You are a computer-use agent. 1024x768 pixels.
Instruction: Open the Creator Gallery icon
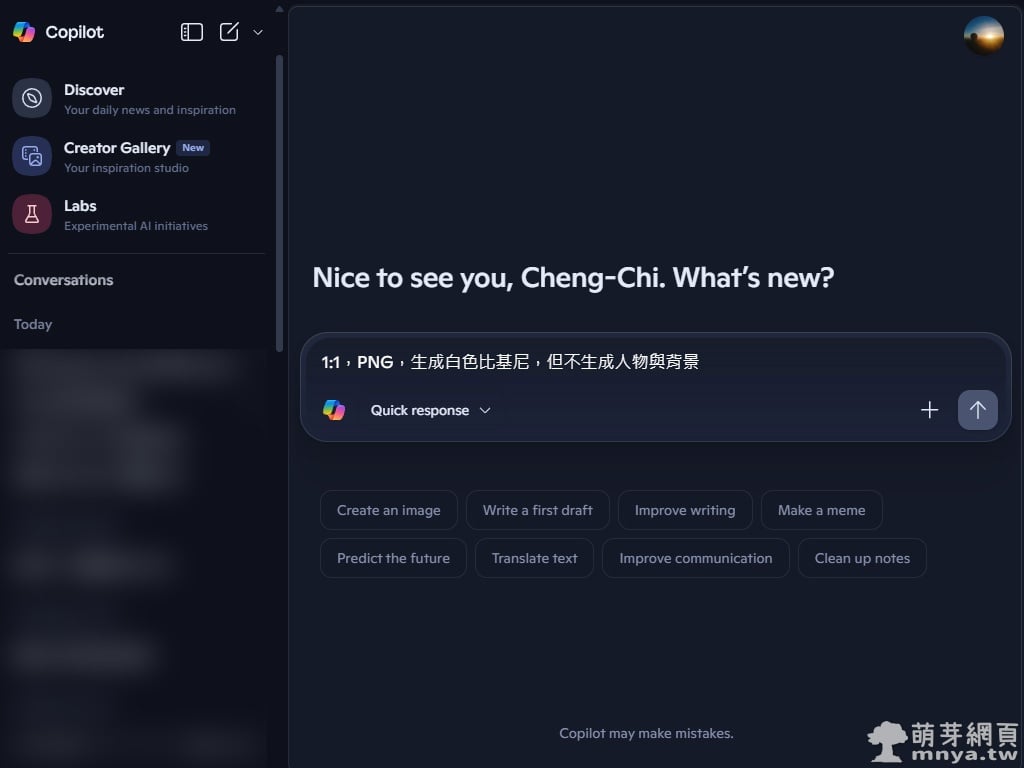[x=32, y=156]
